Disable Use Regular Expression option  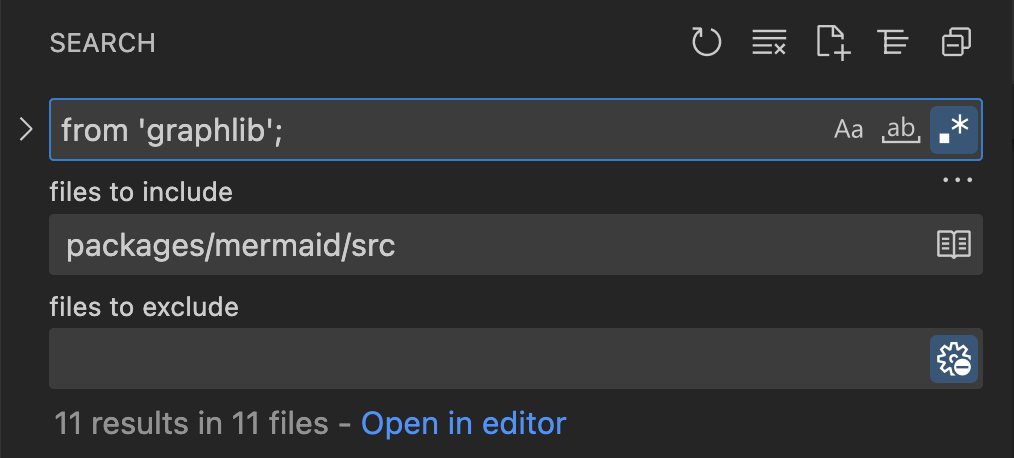click(x=954, y=130)
